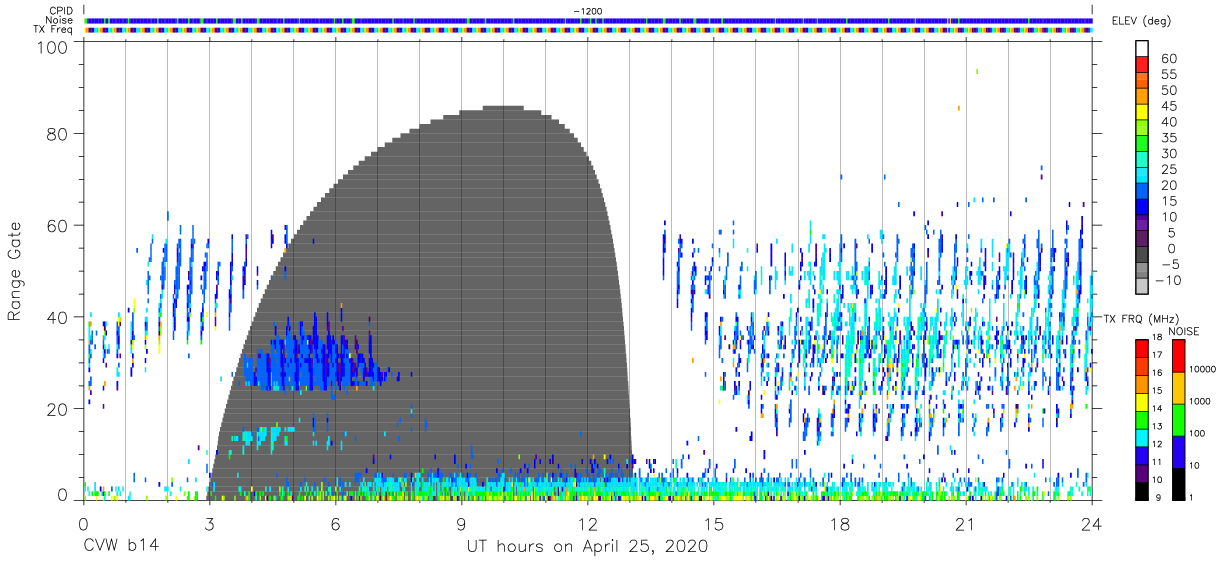Click the range gate tick label 80
The image size is (1228, 567).
(x=58, y=133)
